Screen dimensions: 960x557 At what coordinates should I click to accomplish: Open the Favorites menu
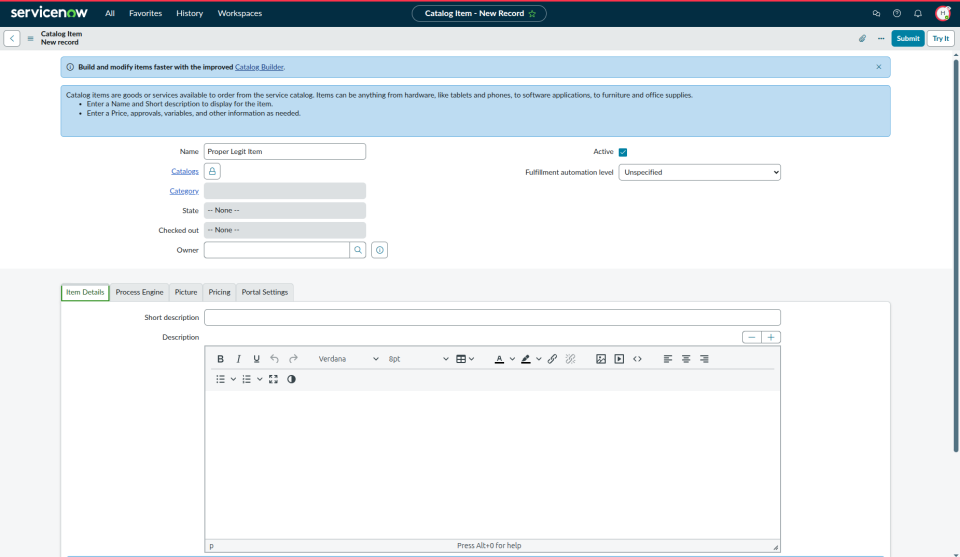(x=145, y=13)
